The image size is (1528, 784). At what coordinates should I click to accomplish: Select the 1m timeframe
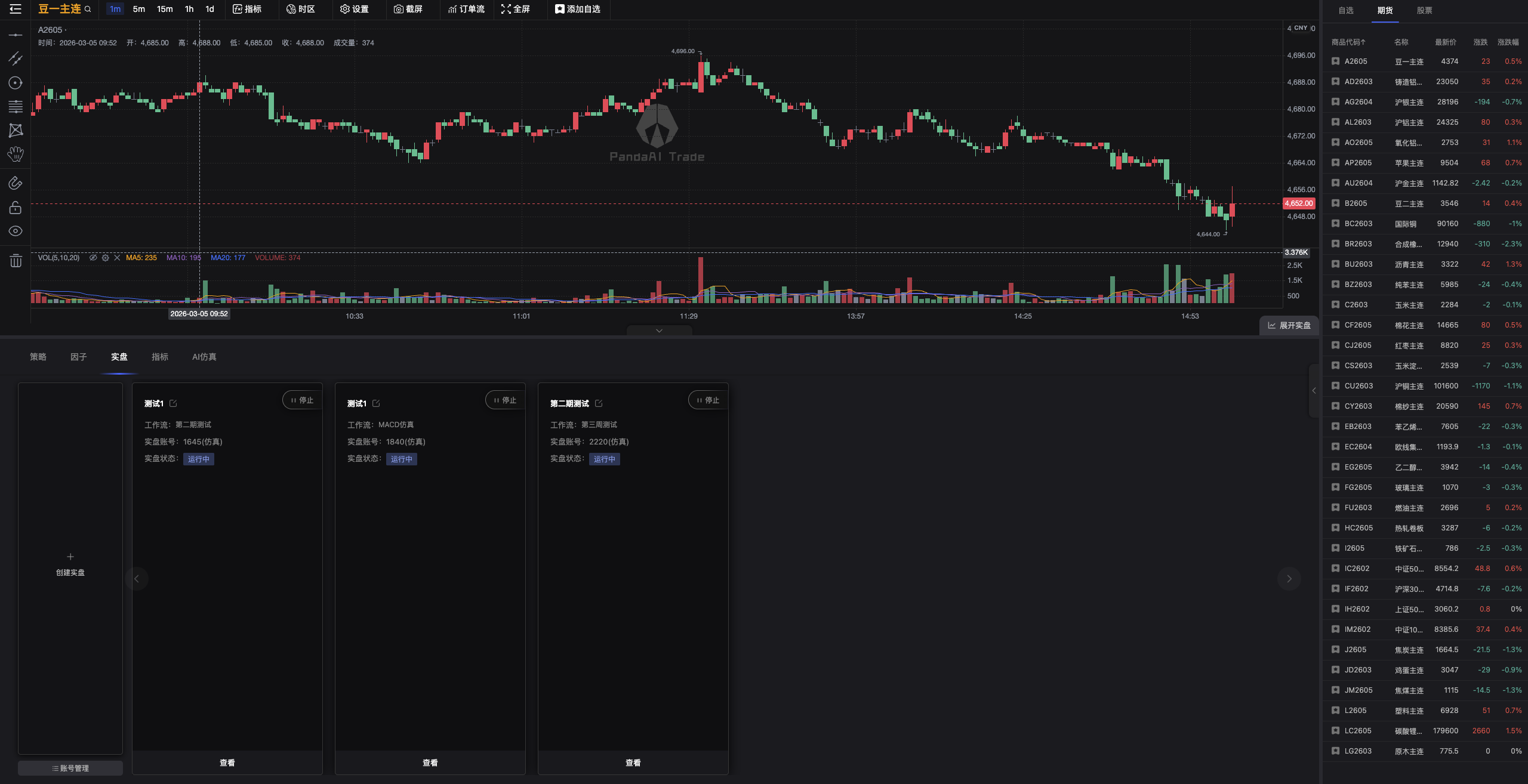(115, 9)
